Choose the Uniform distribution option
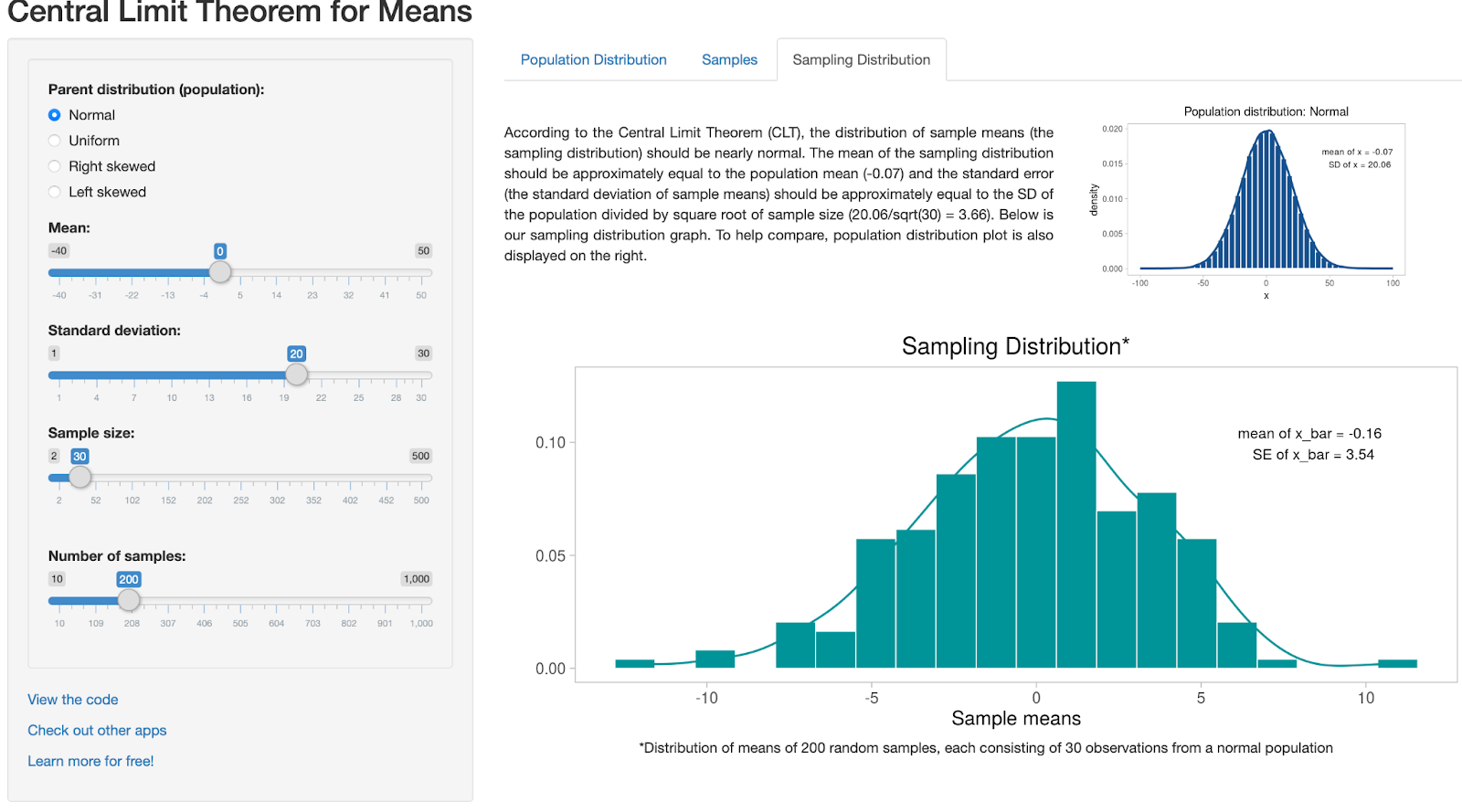Viewport: 1462px width, 812px height. point(55,141)
